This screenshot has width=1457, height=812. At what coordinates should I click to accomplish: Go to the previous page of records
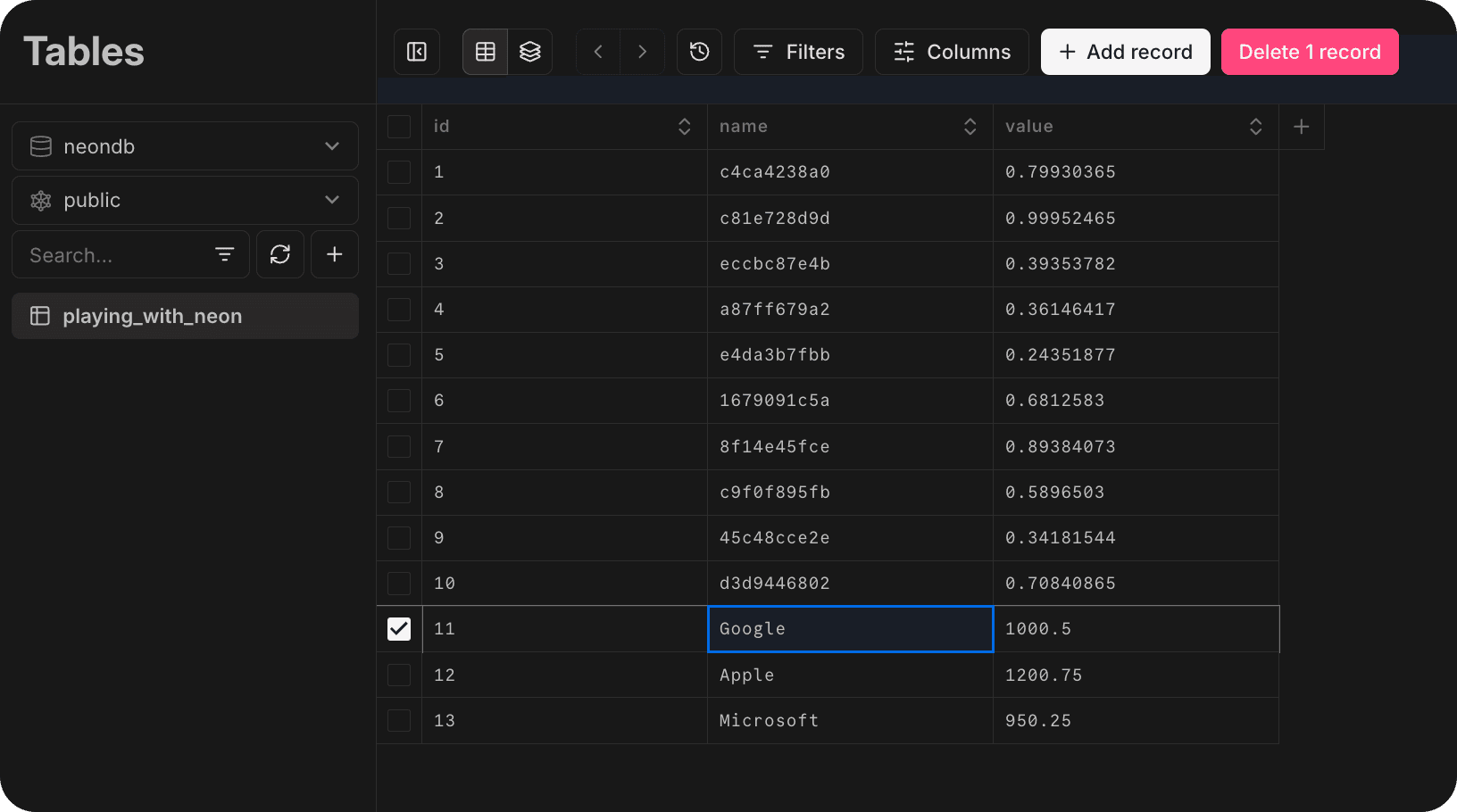tap(597, 51)
